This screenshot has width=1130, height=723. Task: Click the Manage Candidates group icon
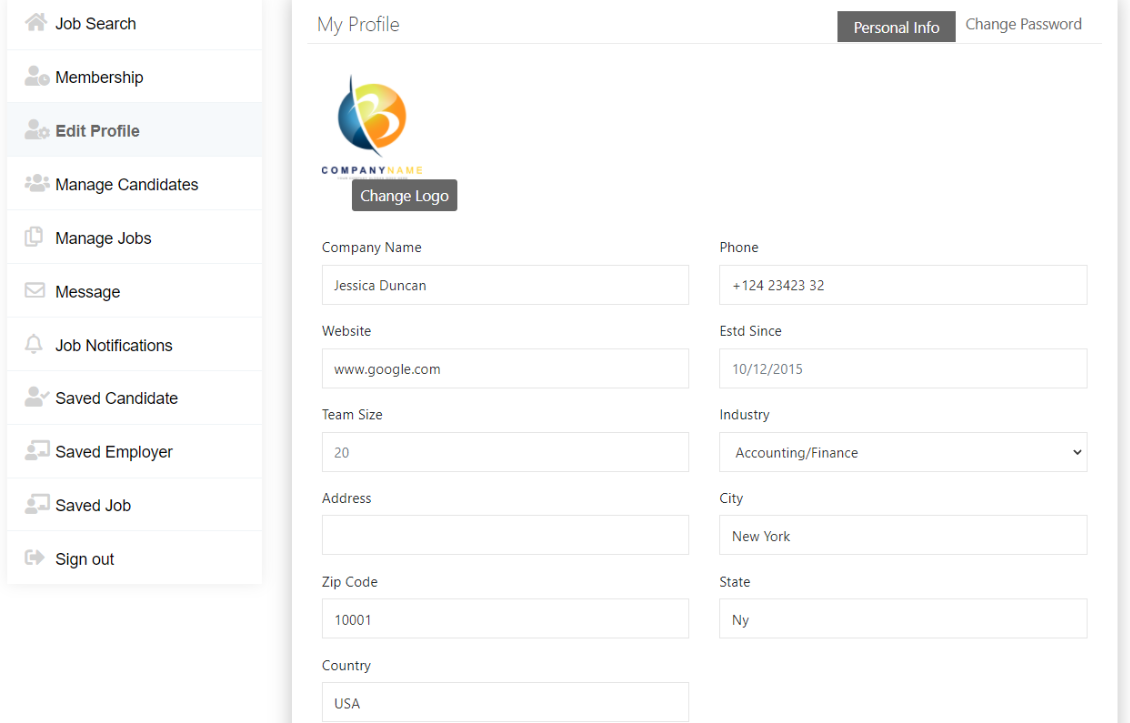pyautogui.click(x=37, y=183)
